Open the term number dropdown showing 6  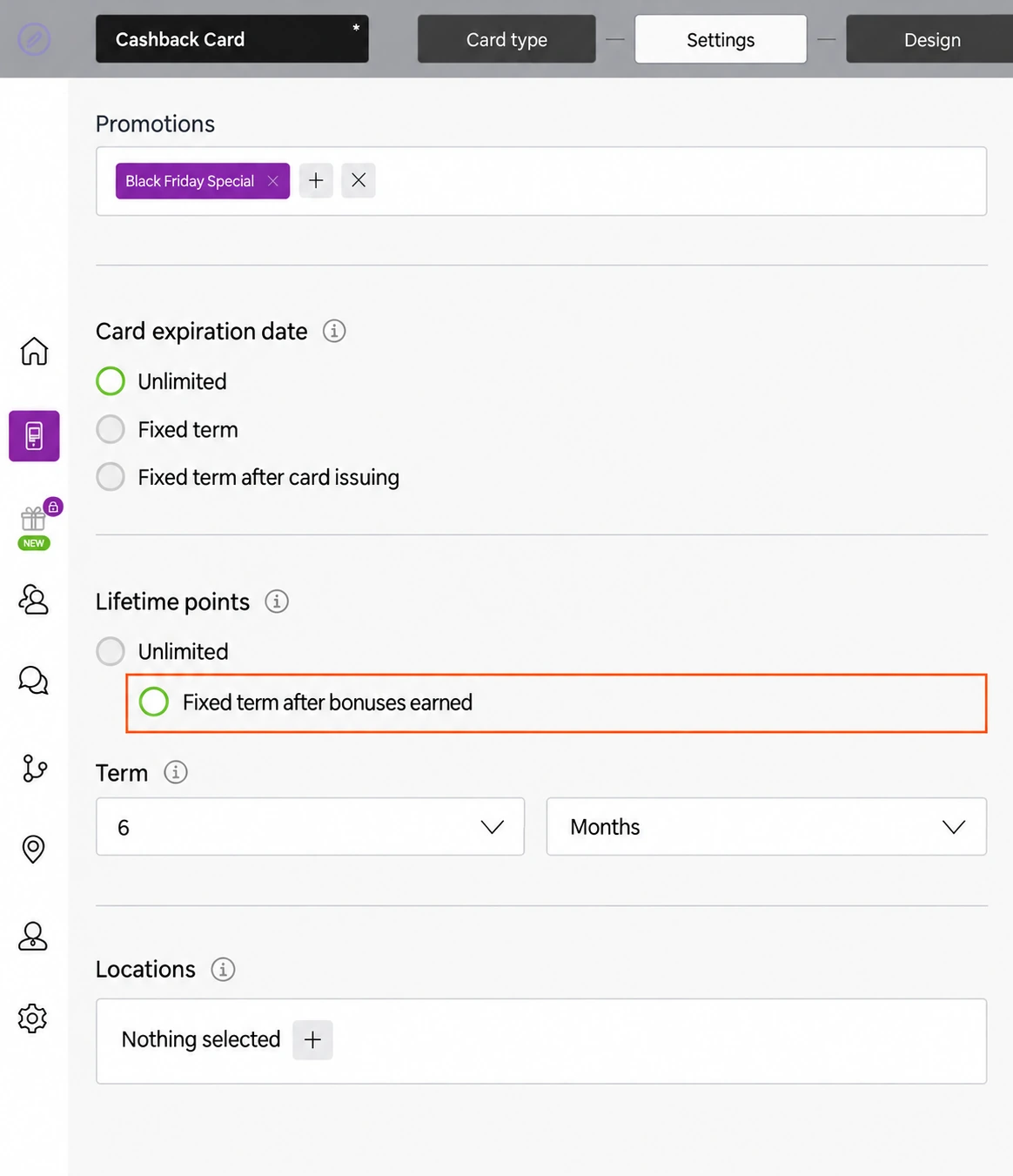(x=310, y=827)
